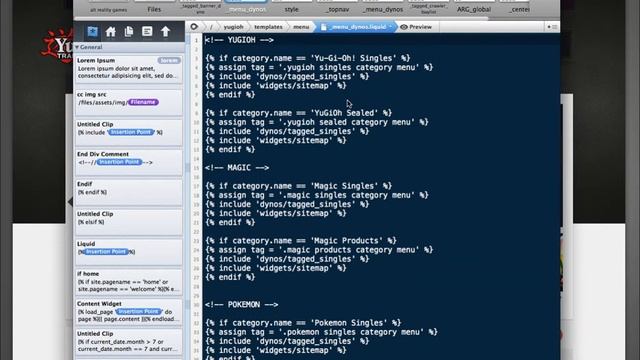
Task: Click the text lines icon in sidebar toolbar
Action: click(x=147, y=31)
